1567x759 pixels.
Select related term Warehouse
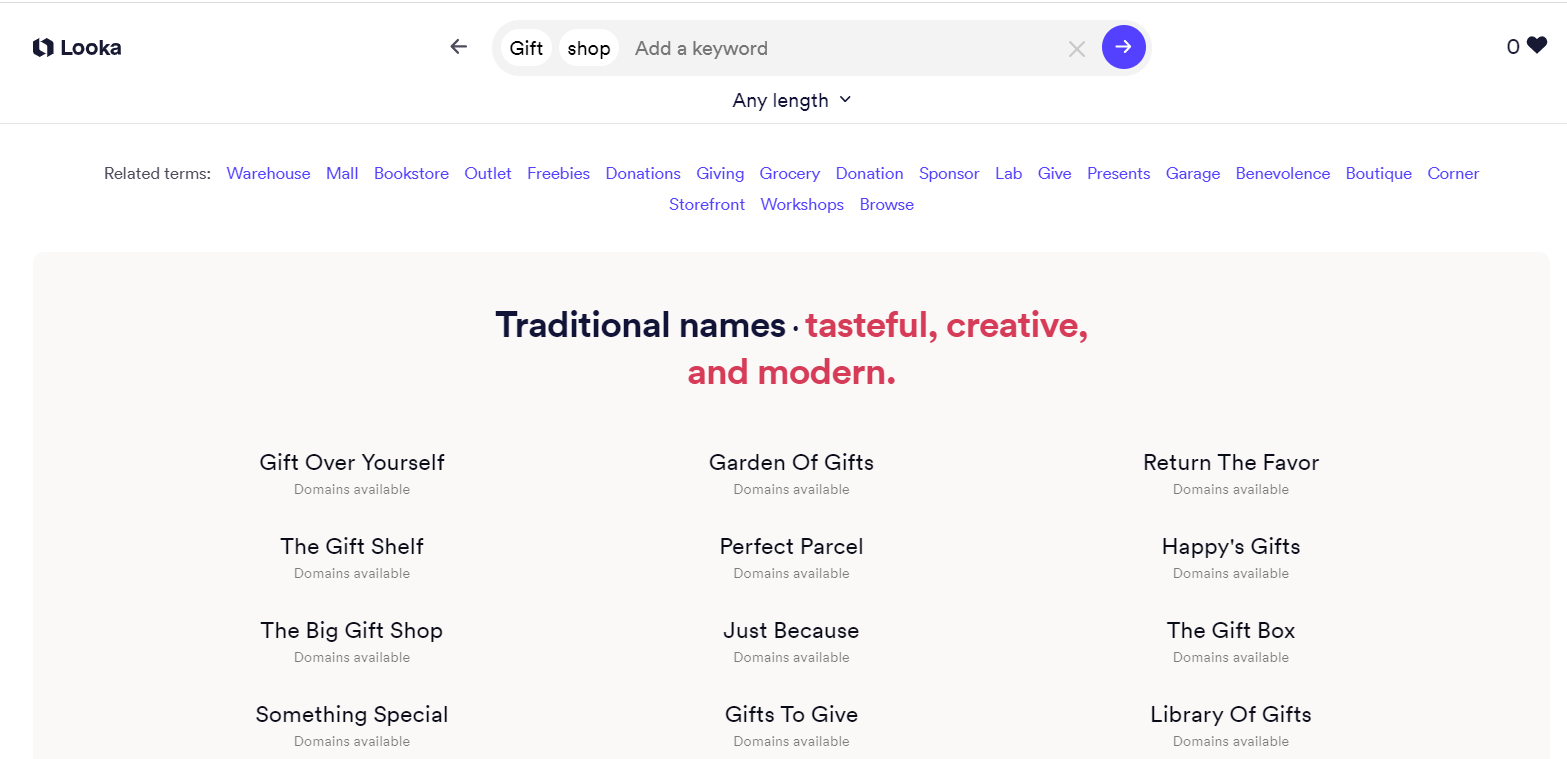coord(268,173)
